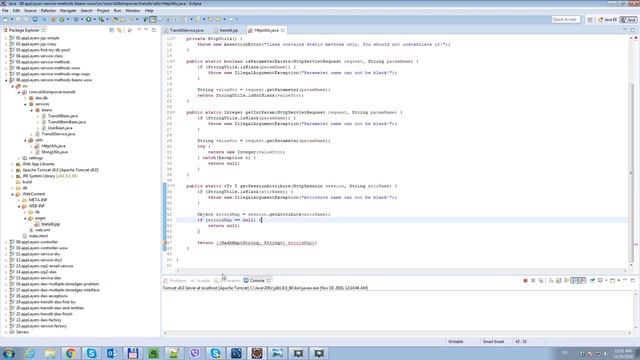
Task: Click Remove All Terminated Launches icon
Action: (x=541, y=280)
